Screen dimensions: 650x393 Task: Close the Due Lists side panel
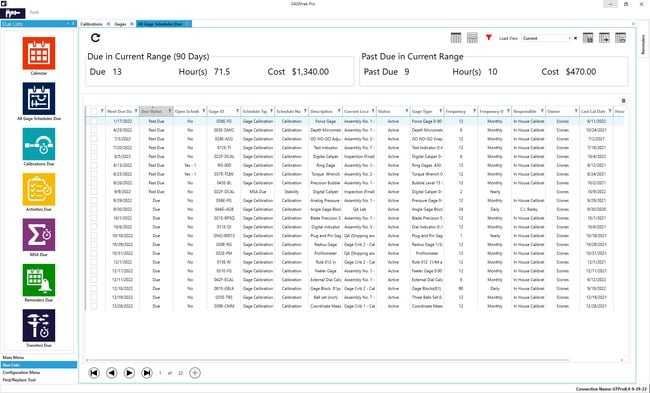[73, 24]
